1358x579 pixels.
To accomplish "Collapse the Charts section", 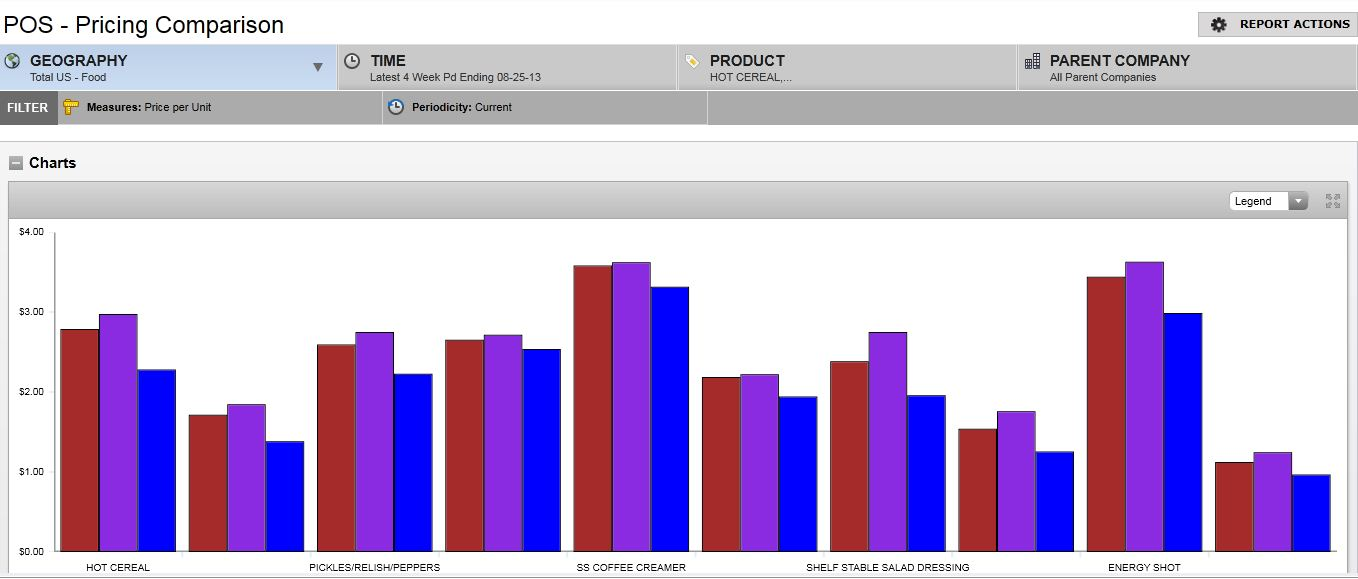I will pyautogui.click(x=16, y=163).
